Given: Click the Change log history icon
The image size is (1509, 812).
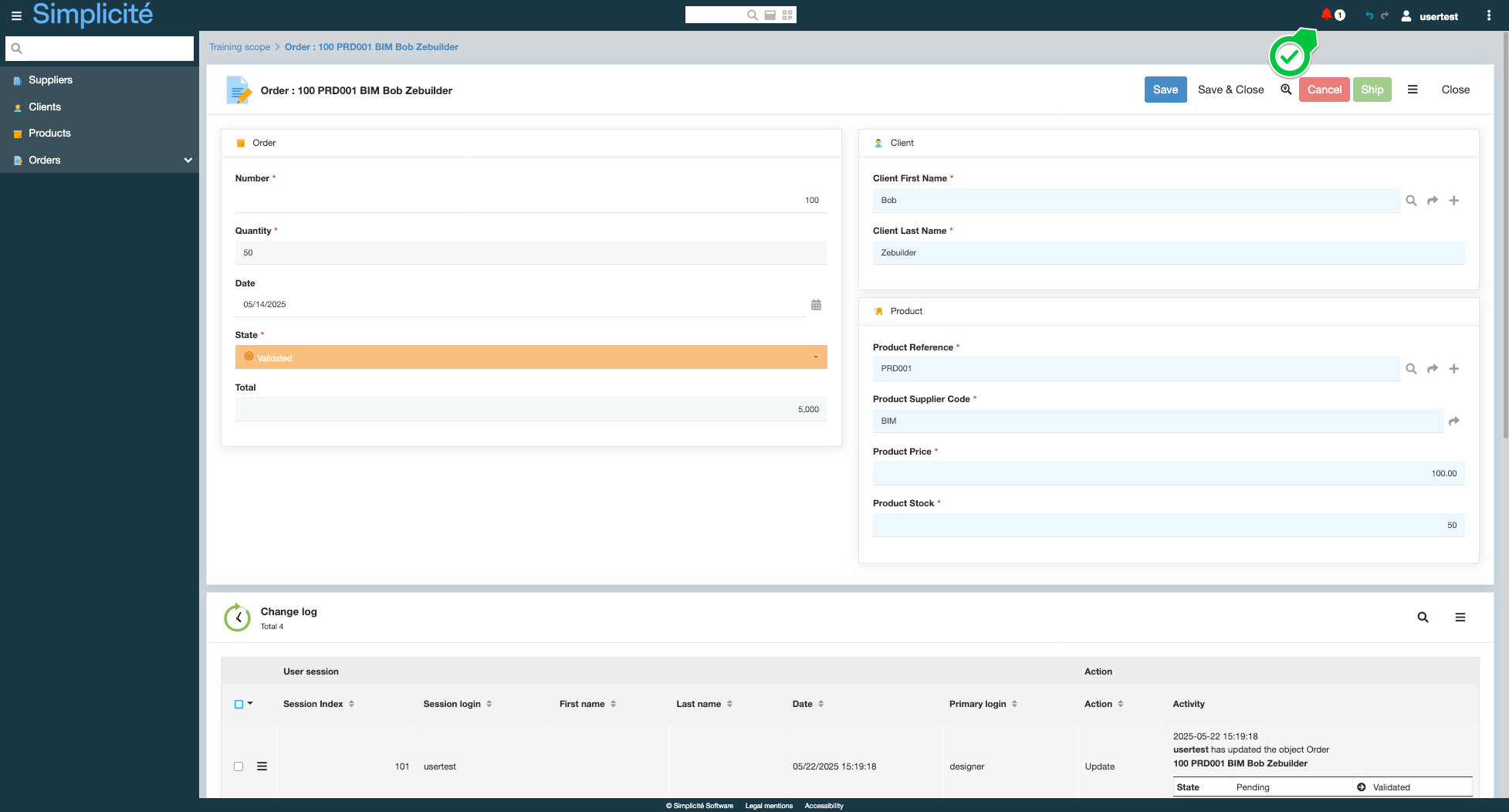Looking at the screenshot, I should point(238,617).
